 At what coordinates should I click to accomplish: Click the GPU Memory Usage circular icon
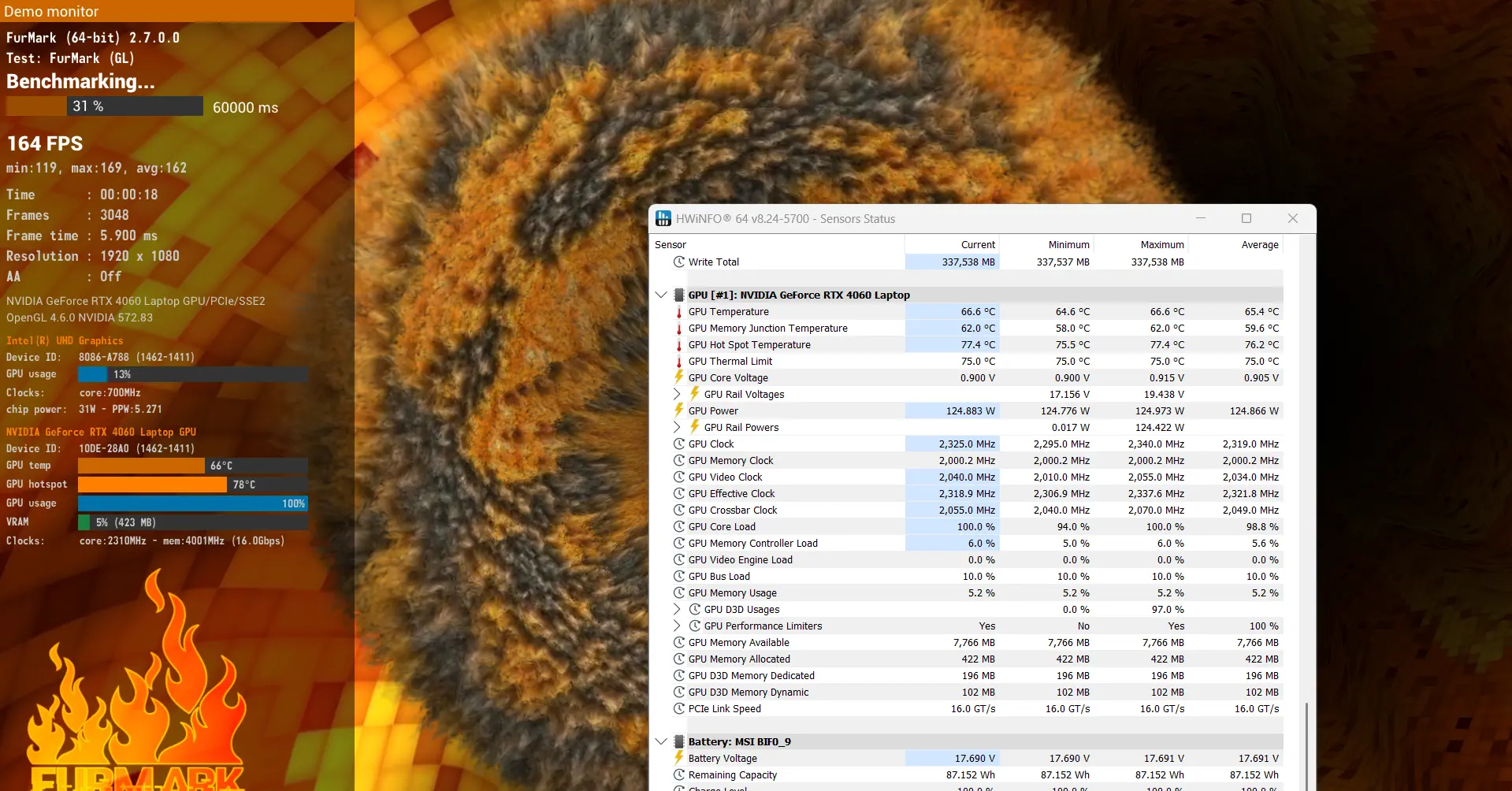pyautogui.click(x=678, y=592)
